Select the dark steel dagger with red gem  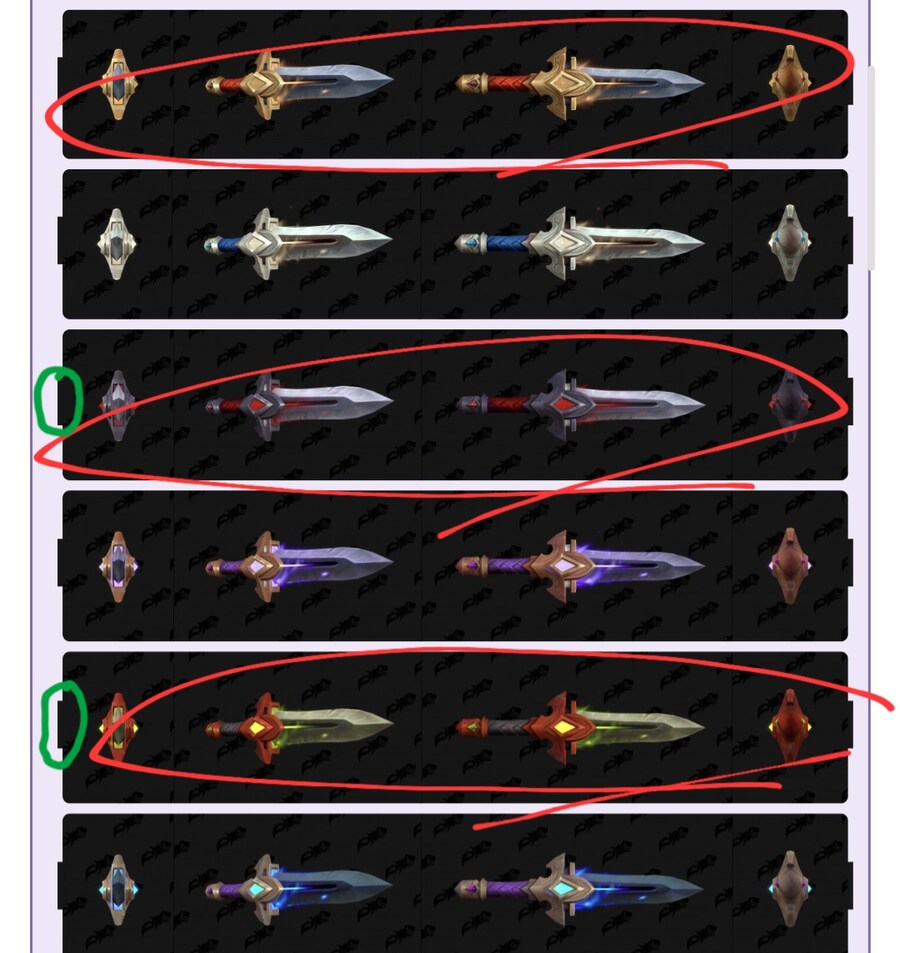(x=299, y=405)
